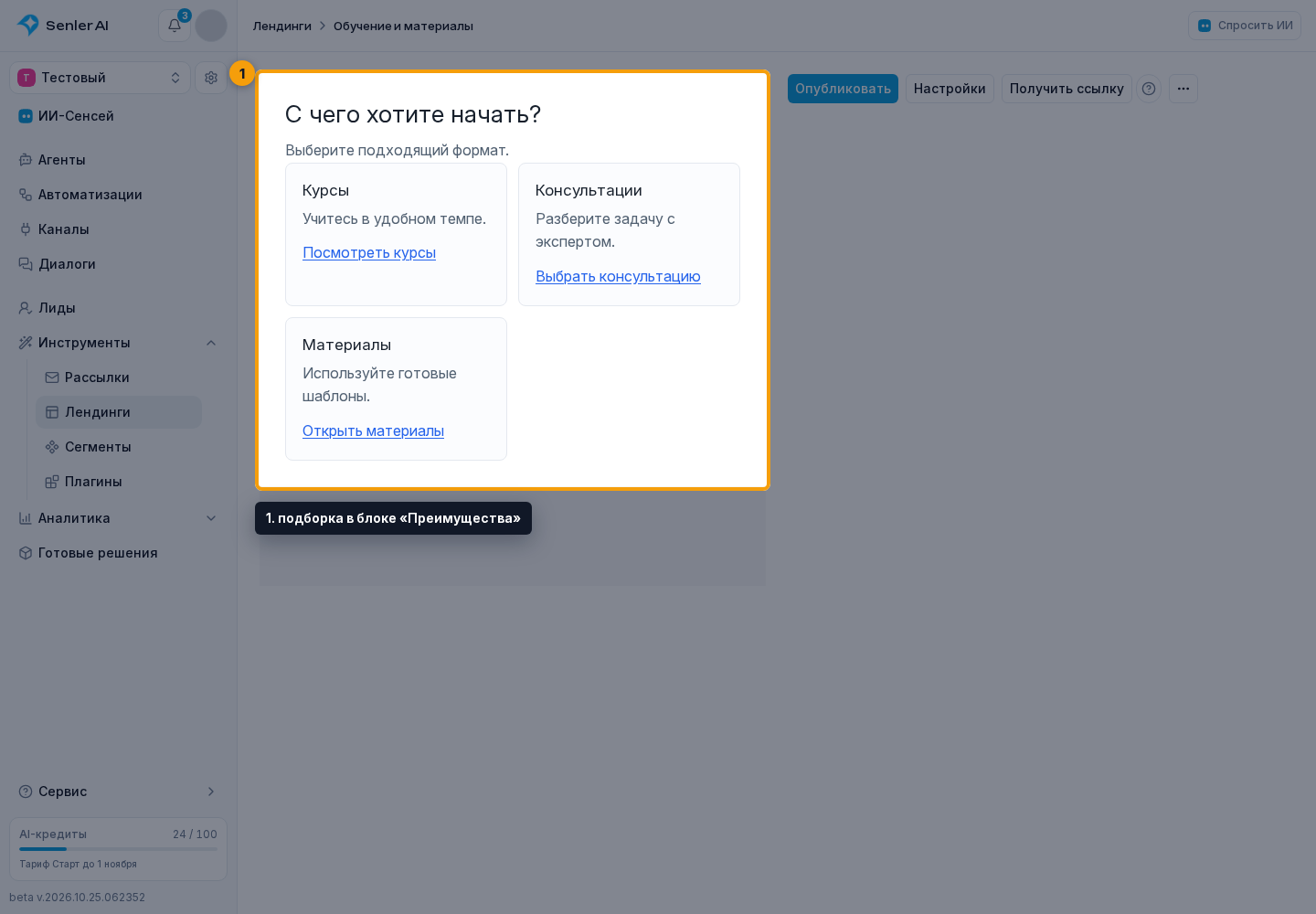Click the Спросить ИИ button

click(1245, 26)
